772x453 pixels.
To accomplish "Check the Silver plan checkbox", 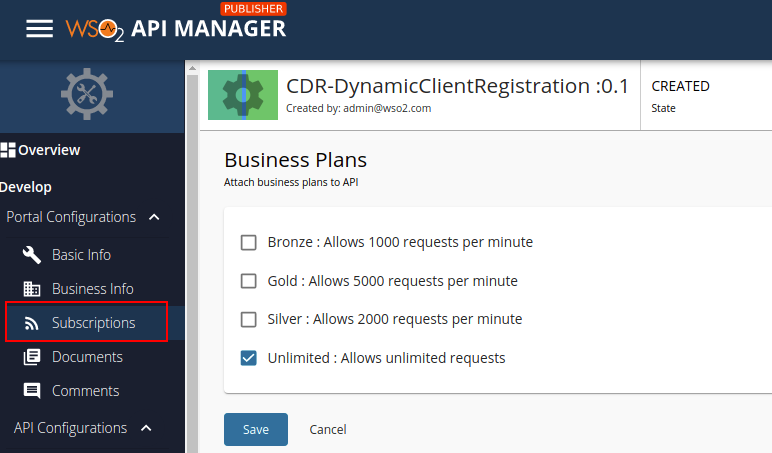I will coord(249,320).
